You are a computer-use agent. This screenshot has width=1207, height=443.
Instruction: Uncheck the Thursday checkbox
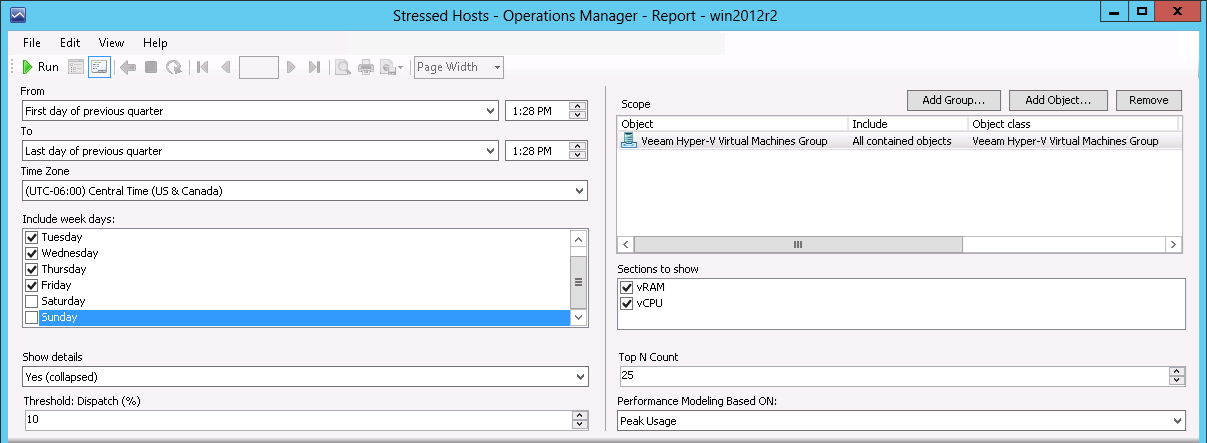pos(31,269)
